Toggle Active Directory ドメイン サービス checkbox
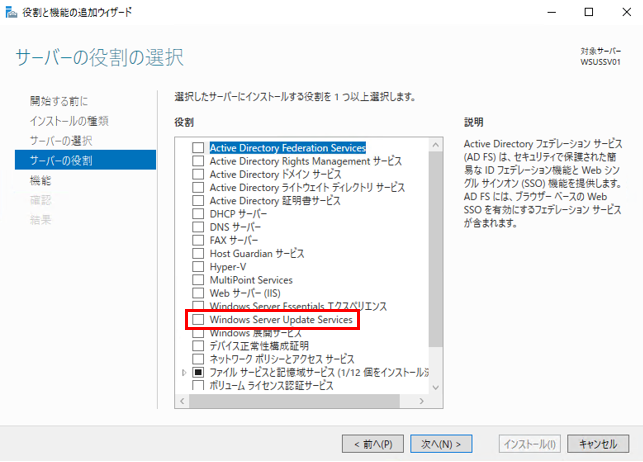The width and height of the screenshot is (643, 462). (x=198, y=174)
